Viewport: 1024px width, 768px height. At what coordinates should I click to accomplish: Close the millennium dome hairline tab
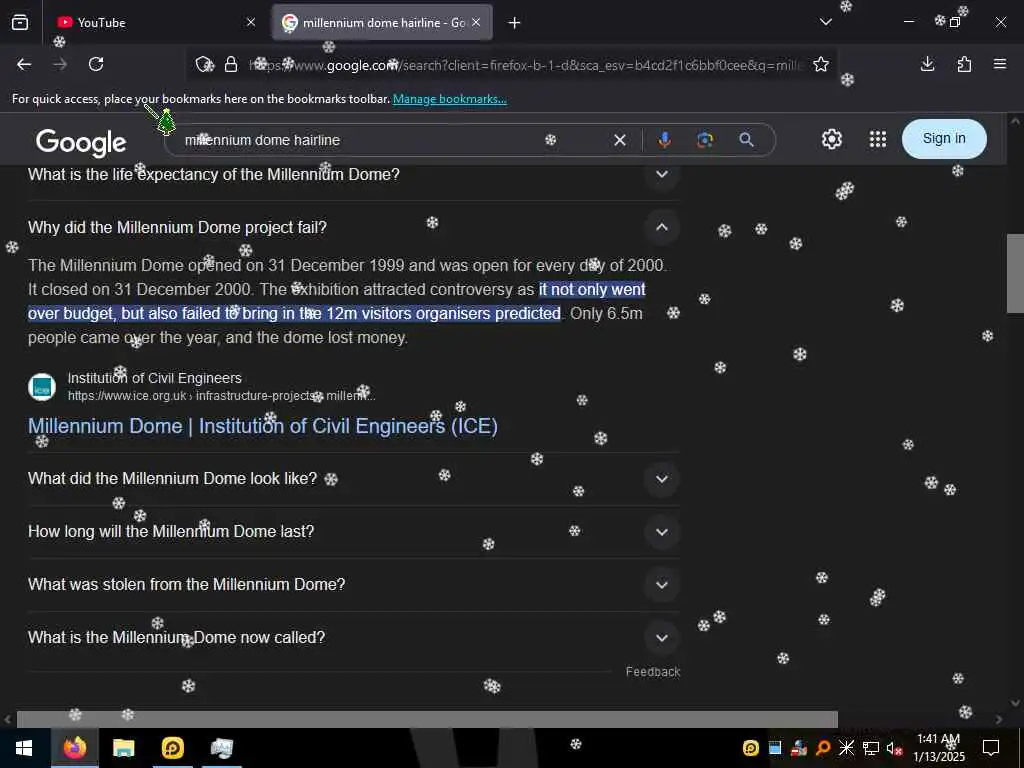[x=476, y=22]
